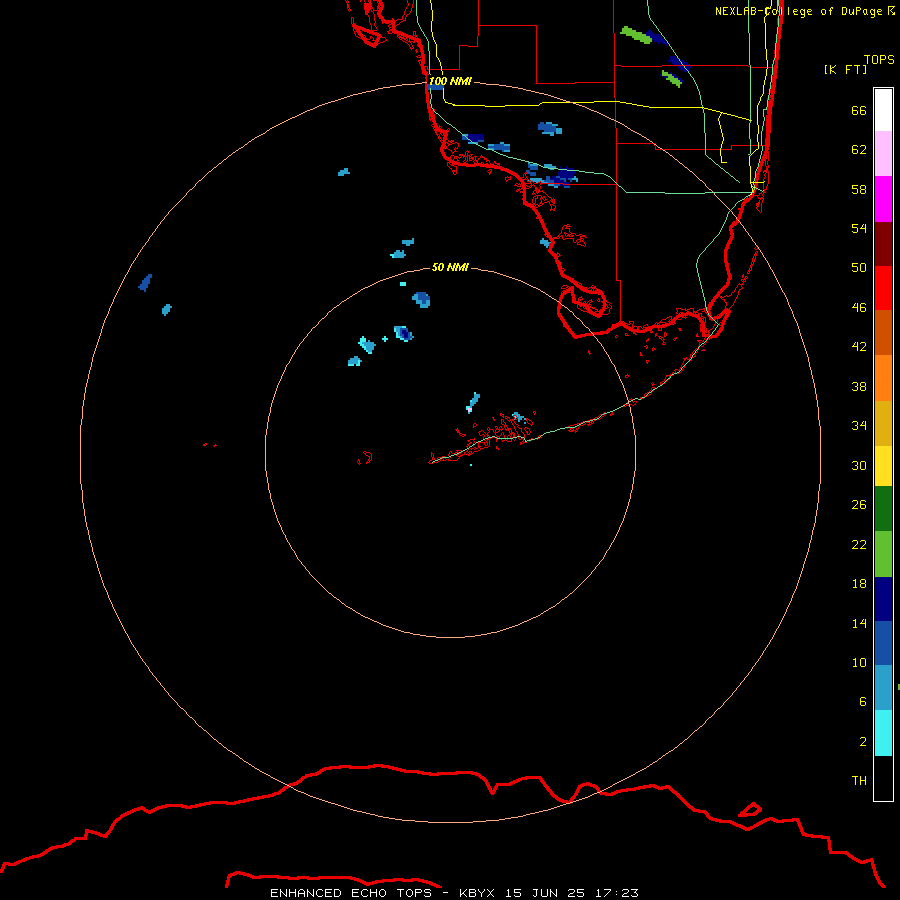
Task: Click the 50 NMI range ring label
Action: 450,267
